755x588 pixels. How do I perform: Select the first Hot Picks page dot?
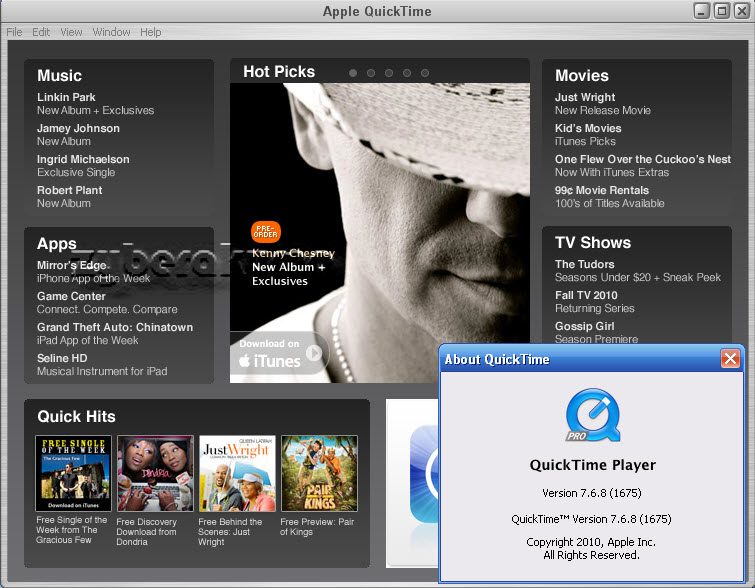[x=353, y=73]
